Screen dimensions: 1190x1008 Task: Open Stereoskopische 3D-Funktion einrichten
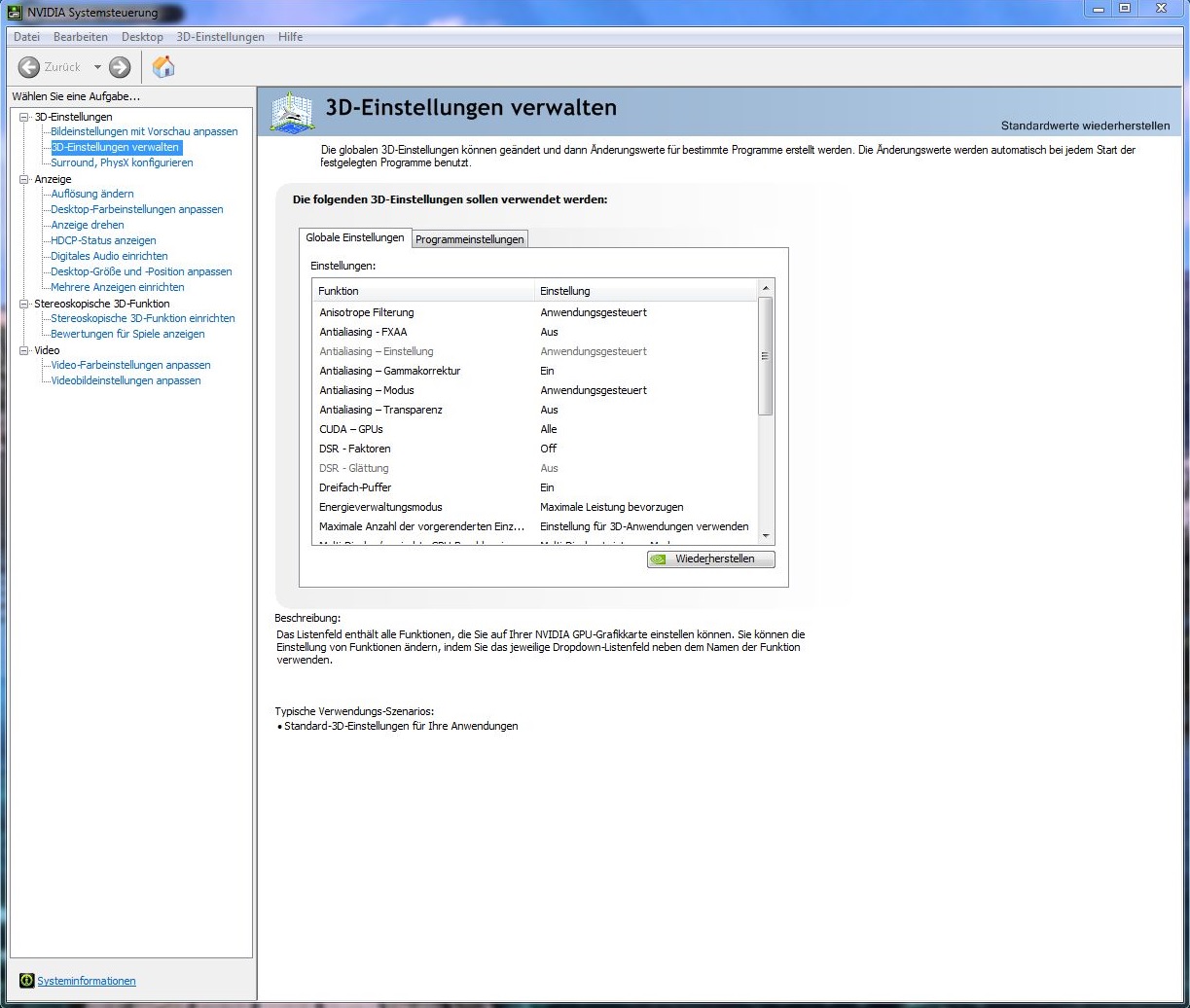143,318
